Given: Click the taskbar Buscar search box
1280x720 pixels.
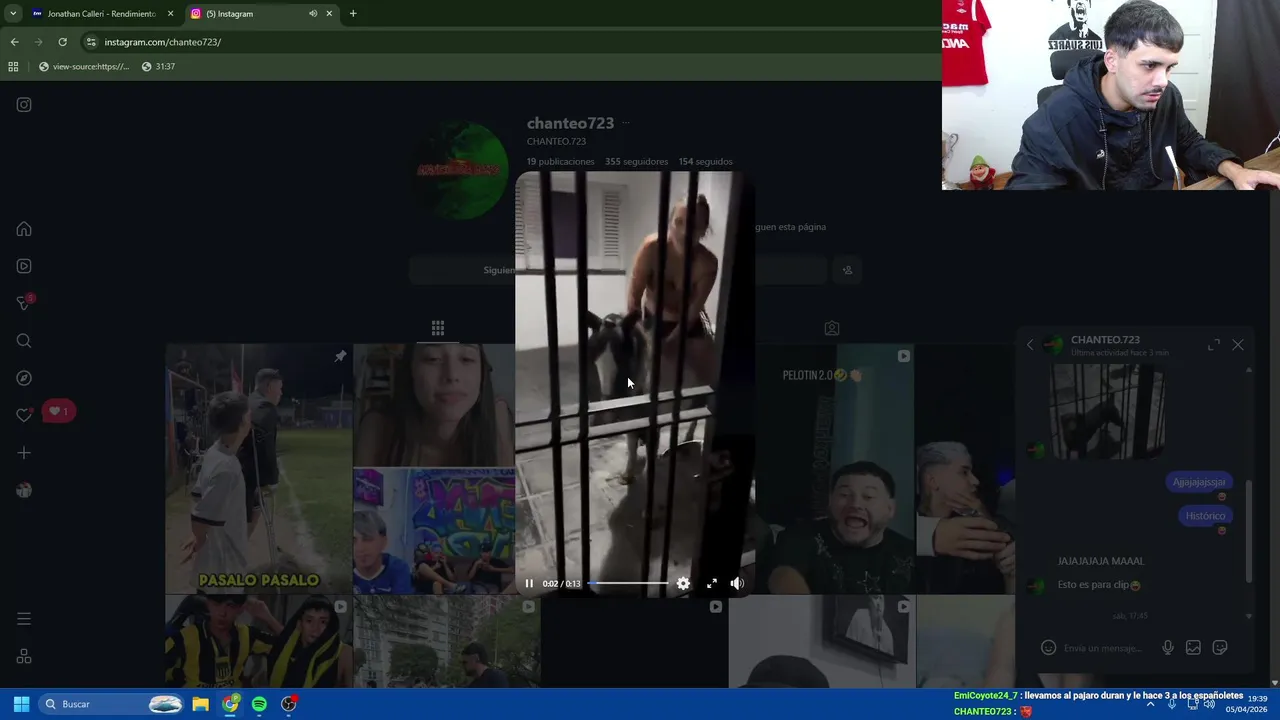Looking at the screenshot, I should coord(112,704).
